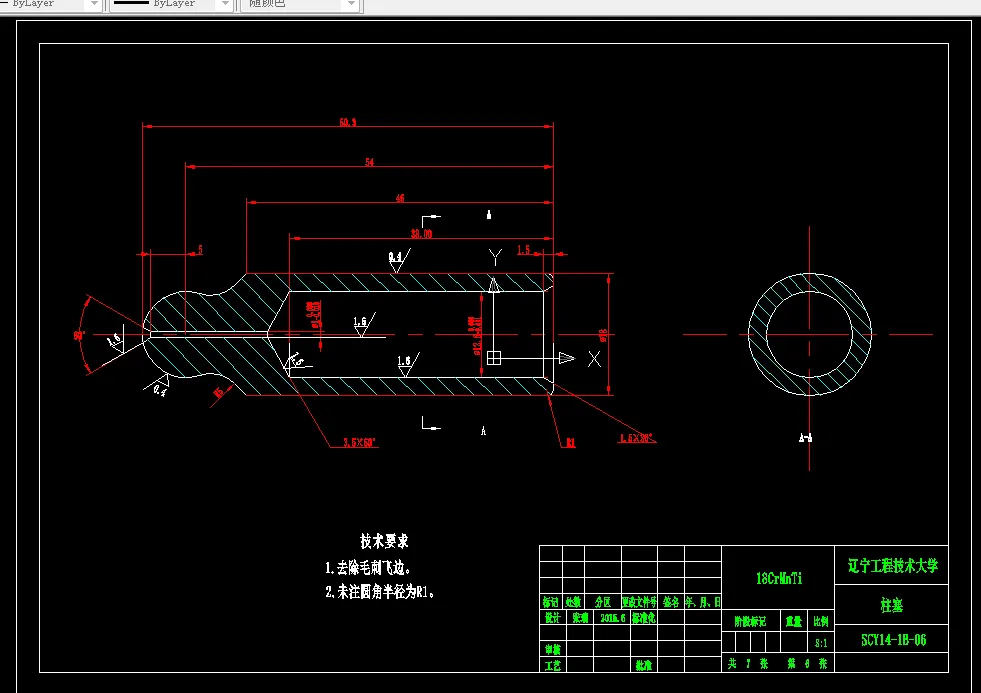Select the 辽宁工程技术大学 title text
Image resolution: width=981 pixels, height=693 pixels.
pyautogui.click(x=893, y=566)
